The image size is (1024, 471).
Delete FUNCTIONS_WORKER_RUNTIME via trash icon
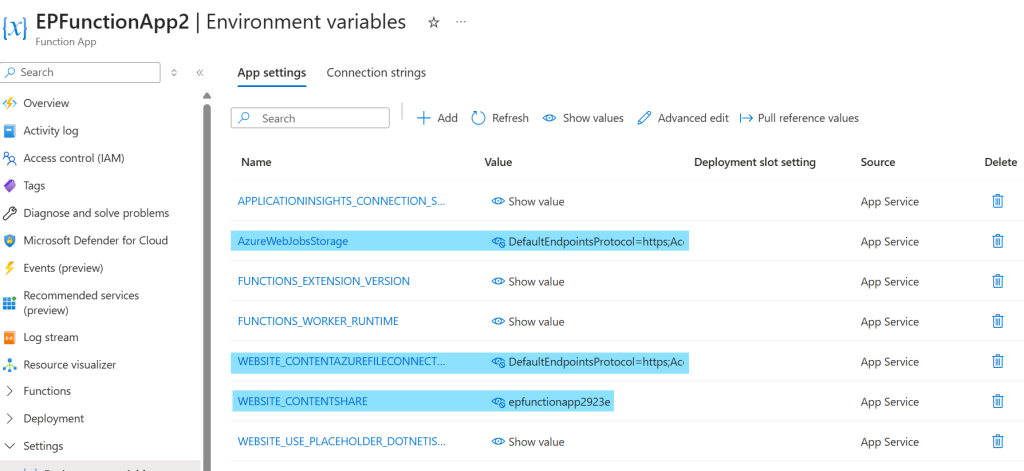997,321
